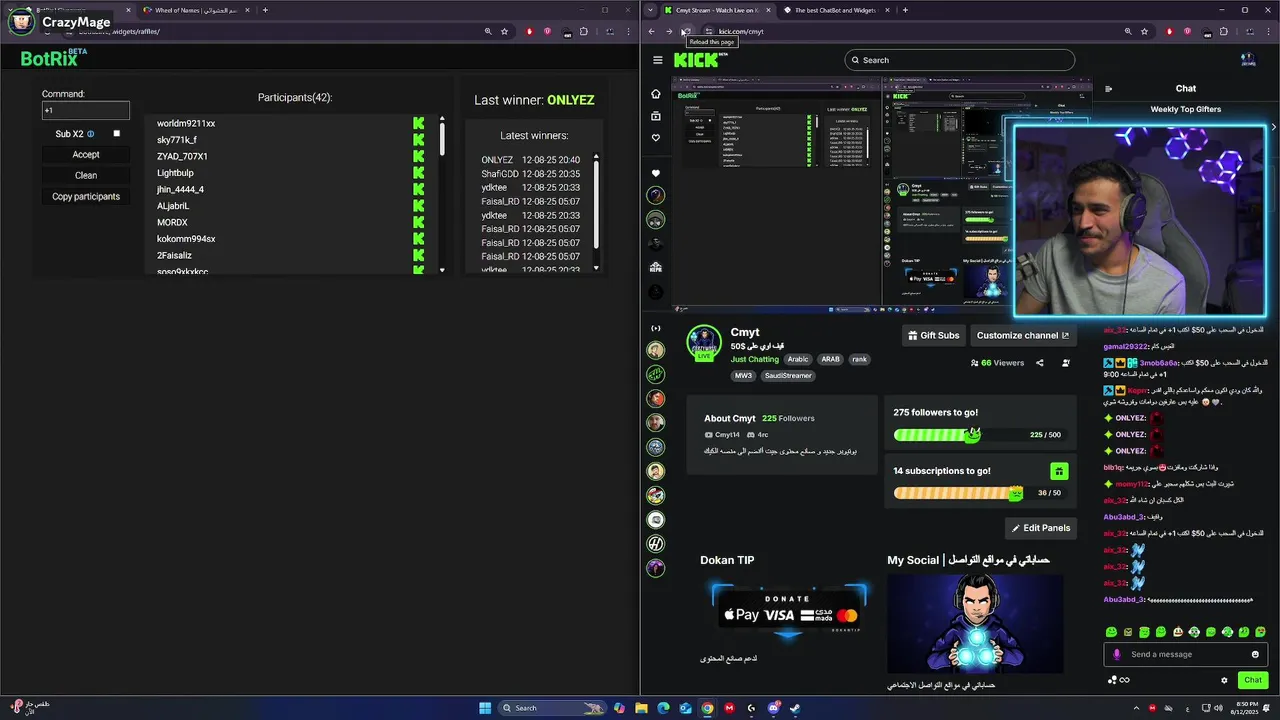Zoom icon in Kick window address bar
Viewport: 1280px width, 720px height.
pyautogui.click(x=1128, y=31)
